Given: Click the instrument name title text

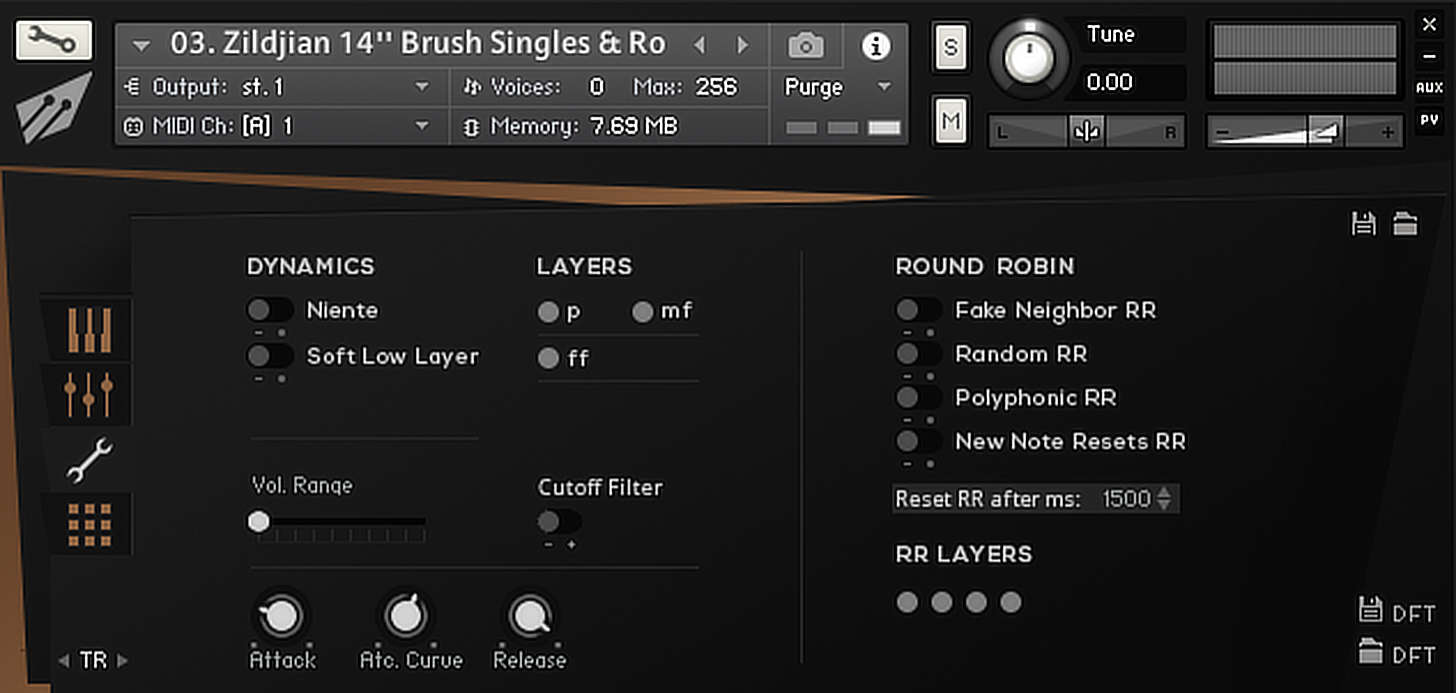Looking at the screenshot, I should coord(418,45).
